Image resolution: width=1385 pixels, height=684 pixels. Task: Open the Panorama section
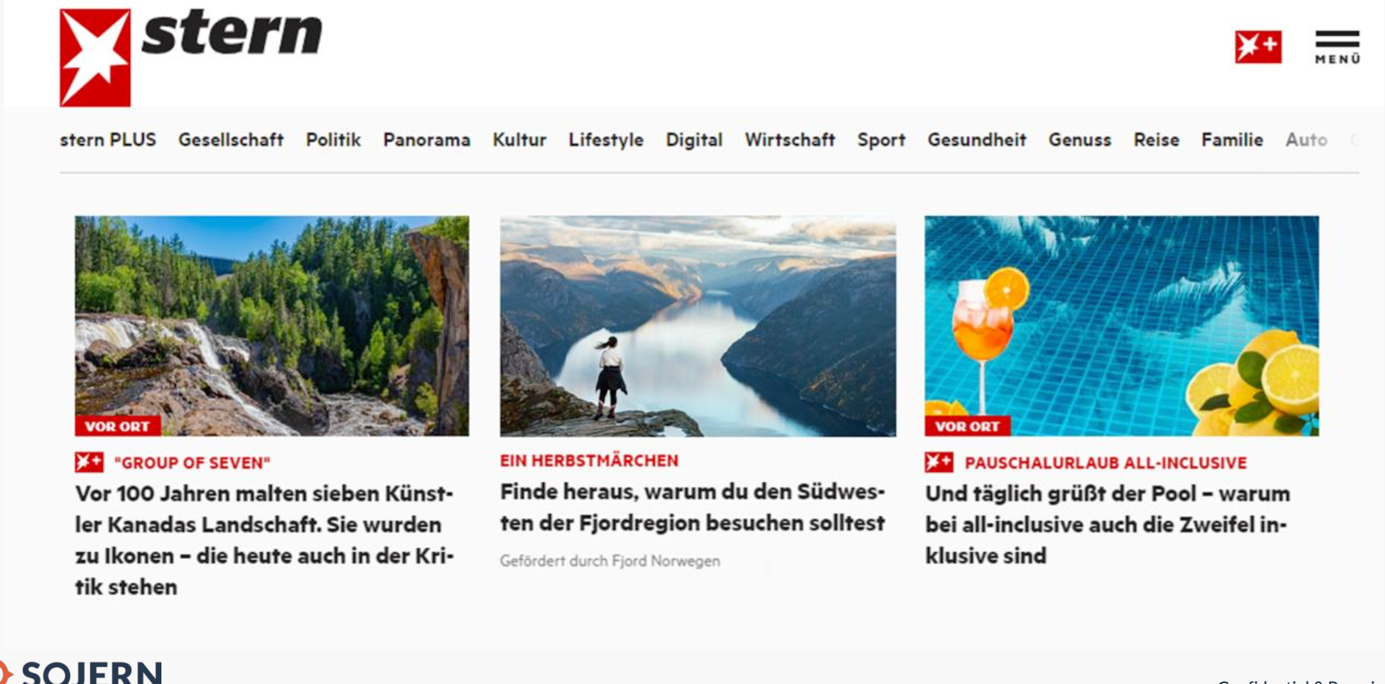(x=426, y=140)
